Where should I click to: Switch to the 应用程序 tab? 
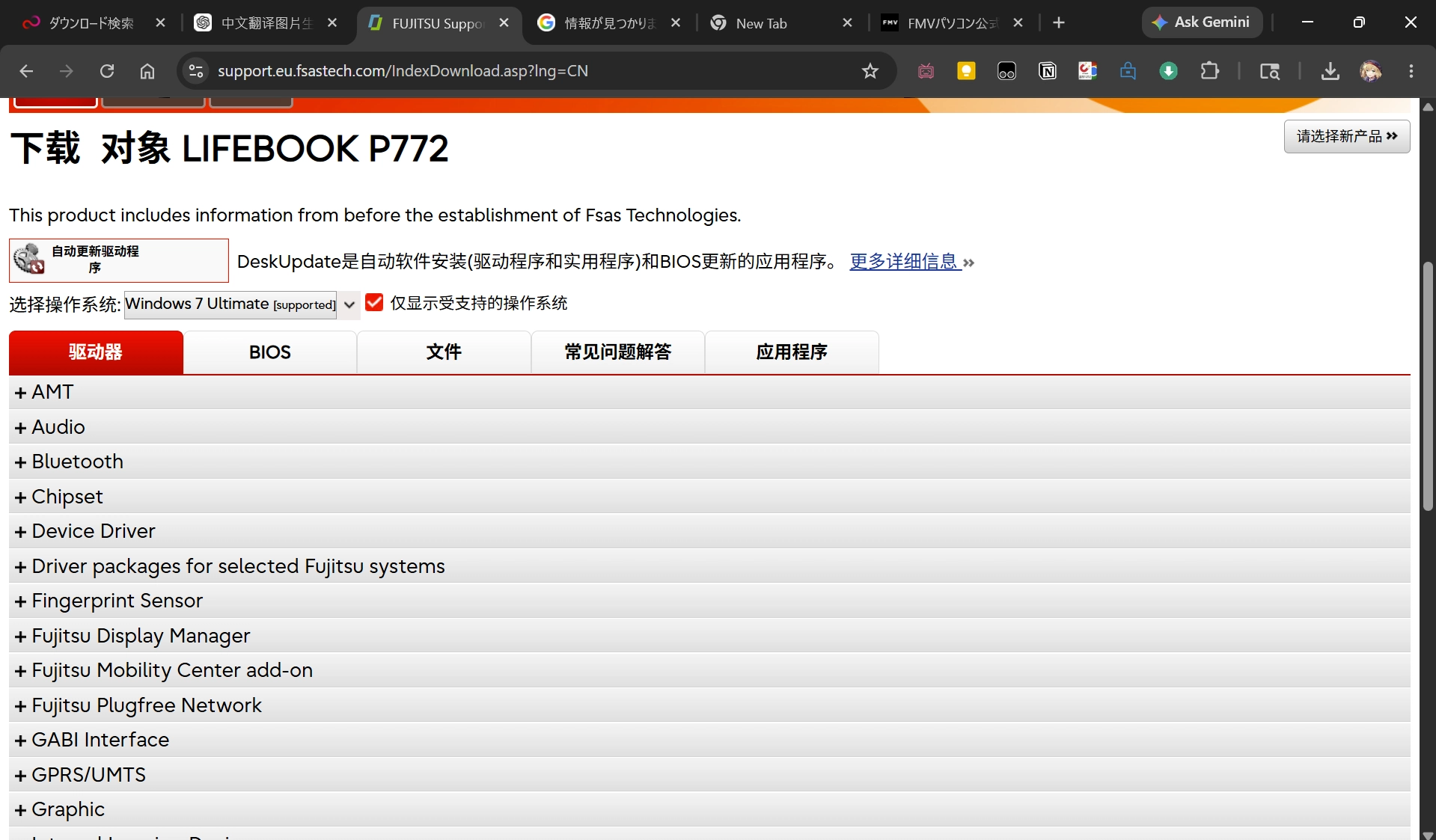tap(792, 352)
